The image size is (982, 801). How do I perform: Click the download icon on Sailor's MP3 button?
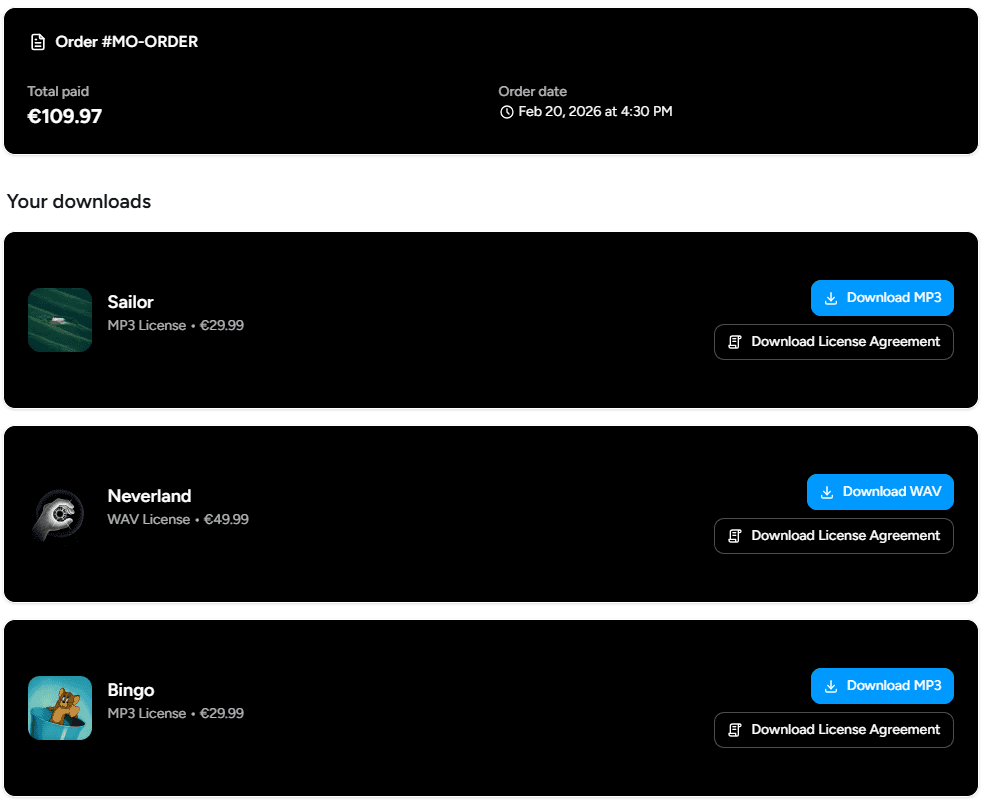831,298
